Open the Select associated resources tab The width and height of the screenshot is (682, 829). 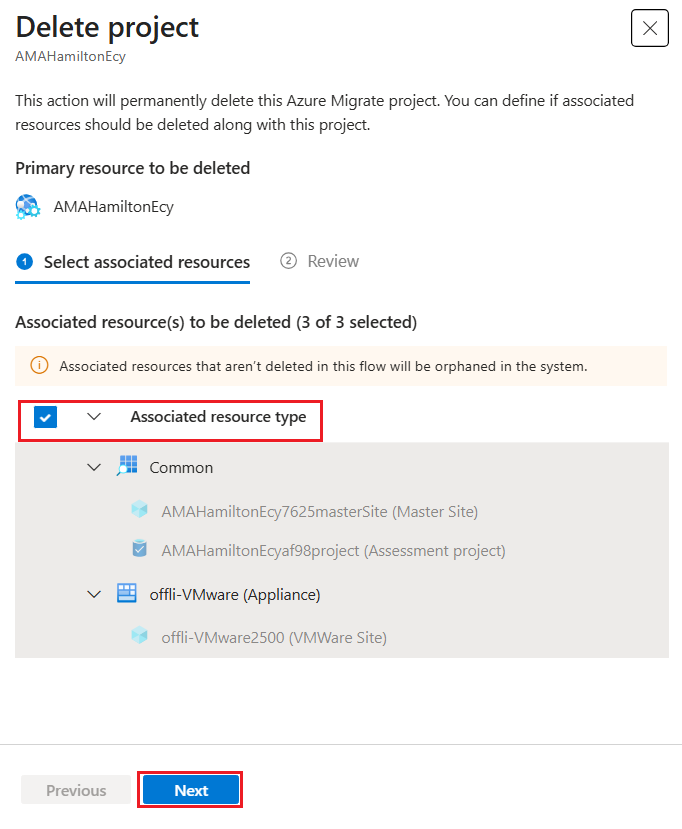tap(133, 262)
